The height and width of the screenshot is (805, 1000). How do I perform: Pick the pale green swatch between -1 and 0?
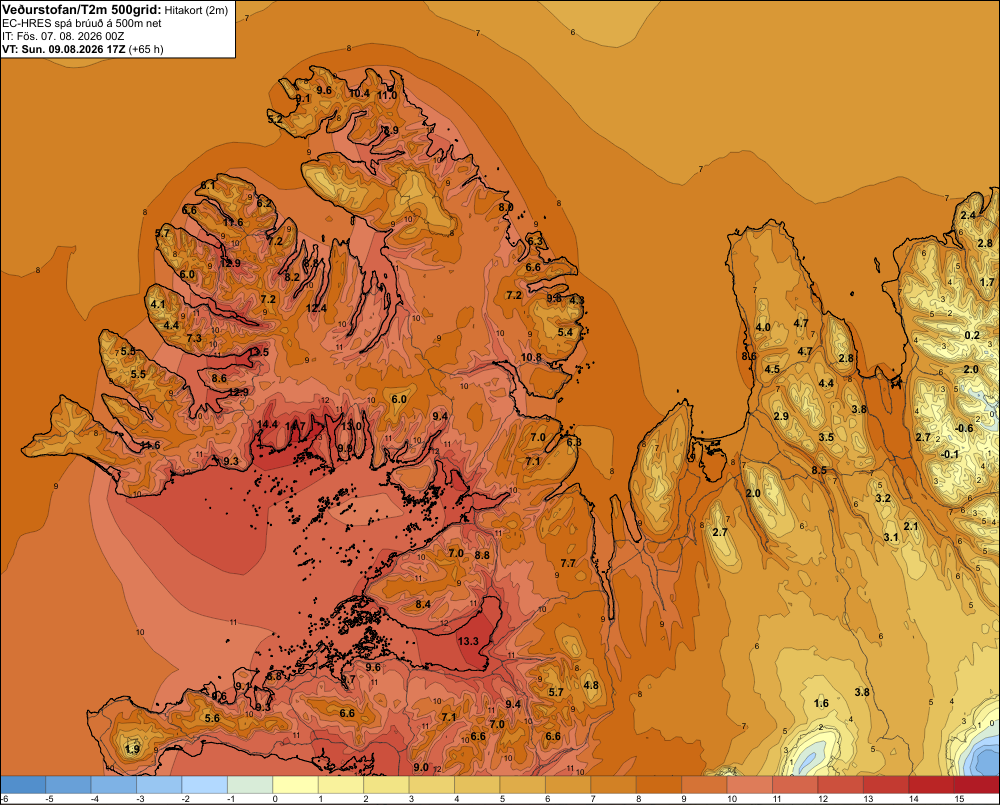click(x=250, y=785)
